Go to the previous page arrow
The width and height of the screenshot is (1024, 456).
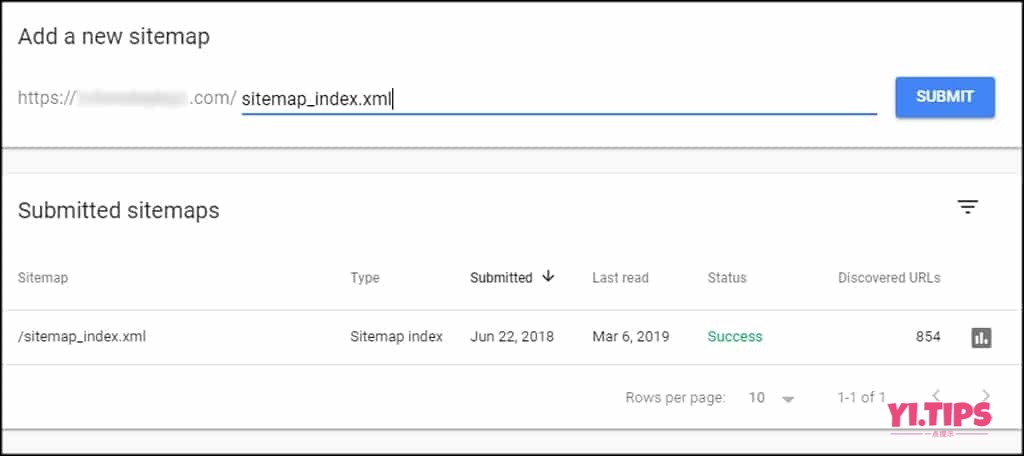coord(936,396)
